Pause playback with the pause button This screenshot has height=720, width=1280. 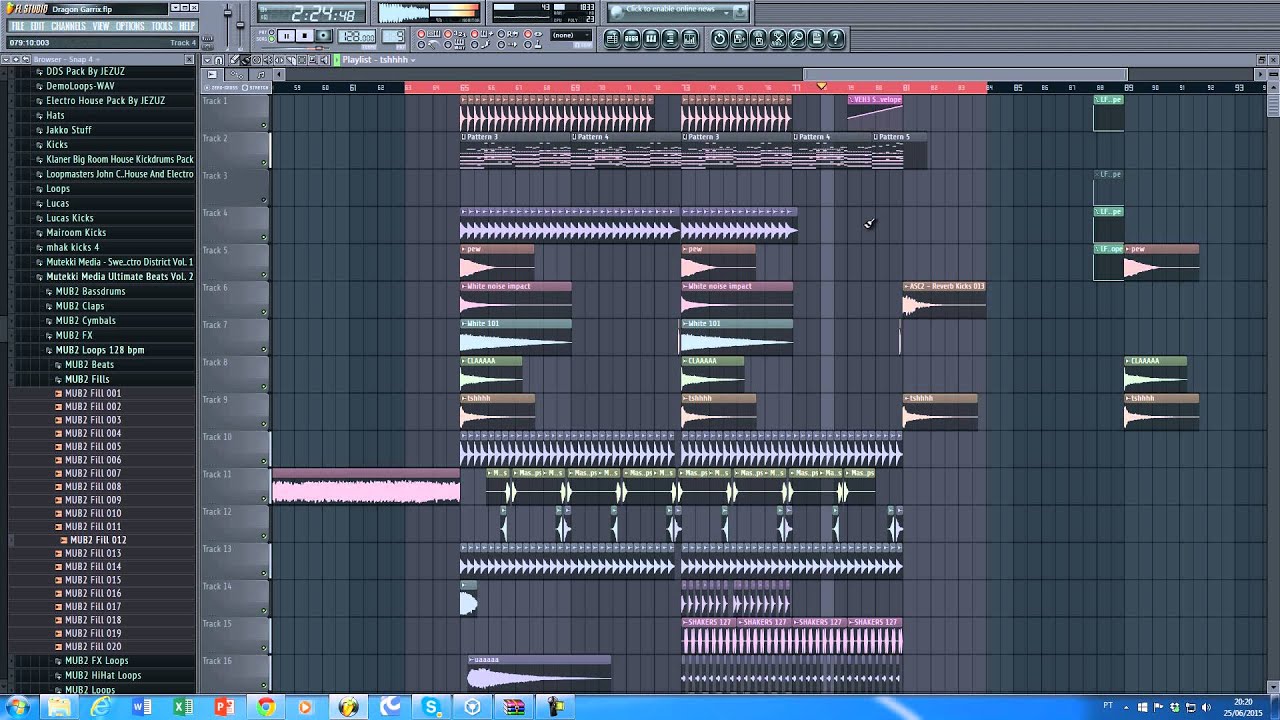287,36
